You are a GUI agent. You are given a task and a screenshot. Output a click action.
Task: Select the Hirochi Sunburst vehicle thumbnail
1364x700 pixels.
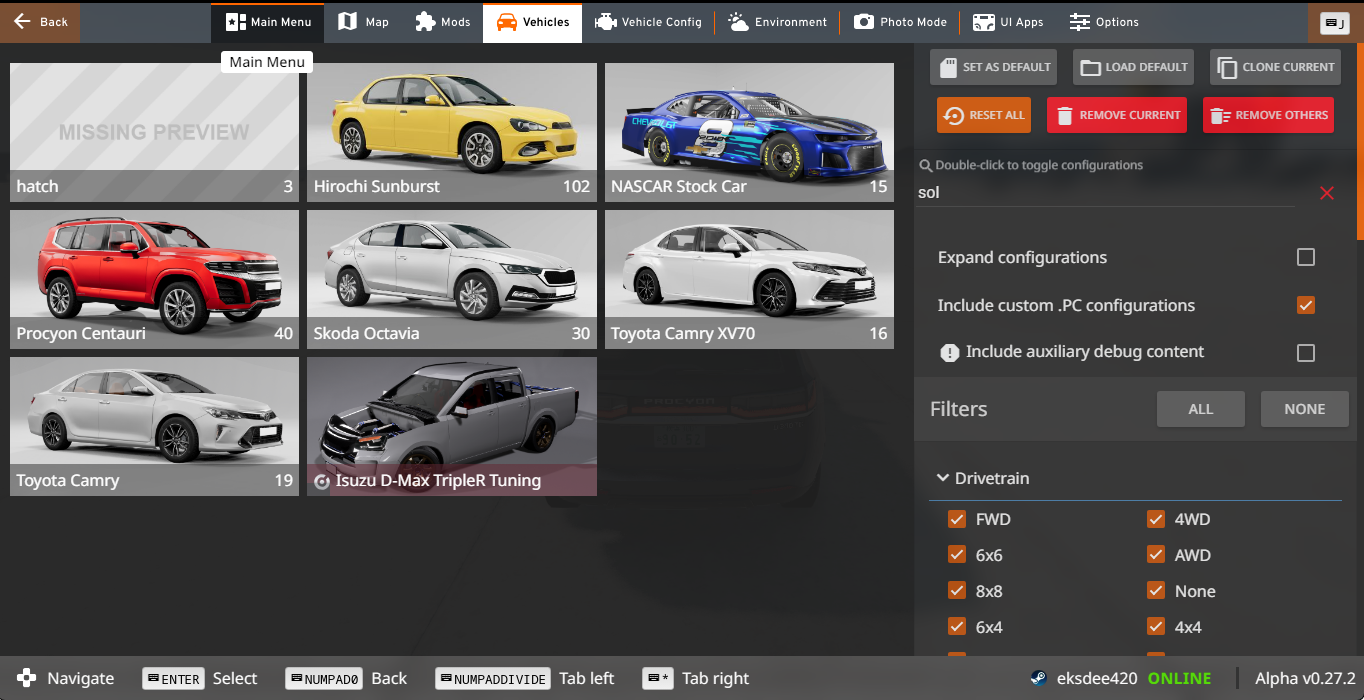pos(452,131)
